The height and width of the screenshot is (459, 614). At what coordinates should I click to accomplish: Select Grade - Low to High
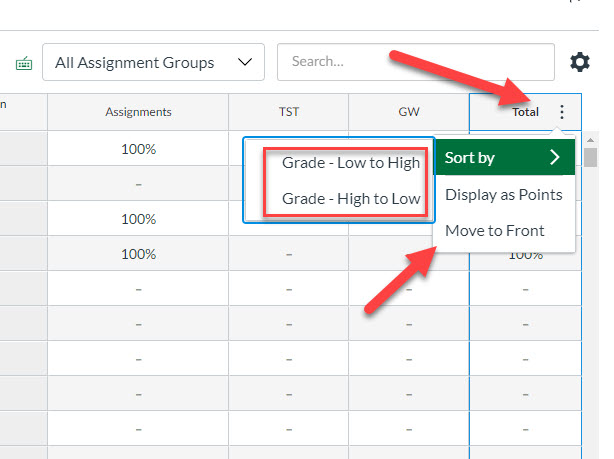click(x=350, y=163)
